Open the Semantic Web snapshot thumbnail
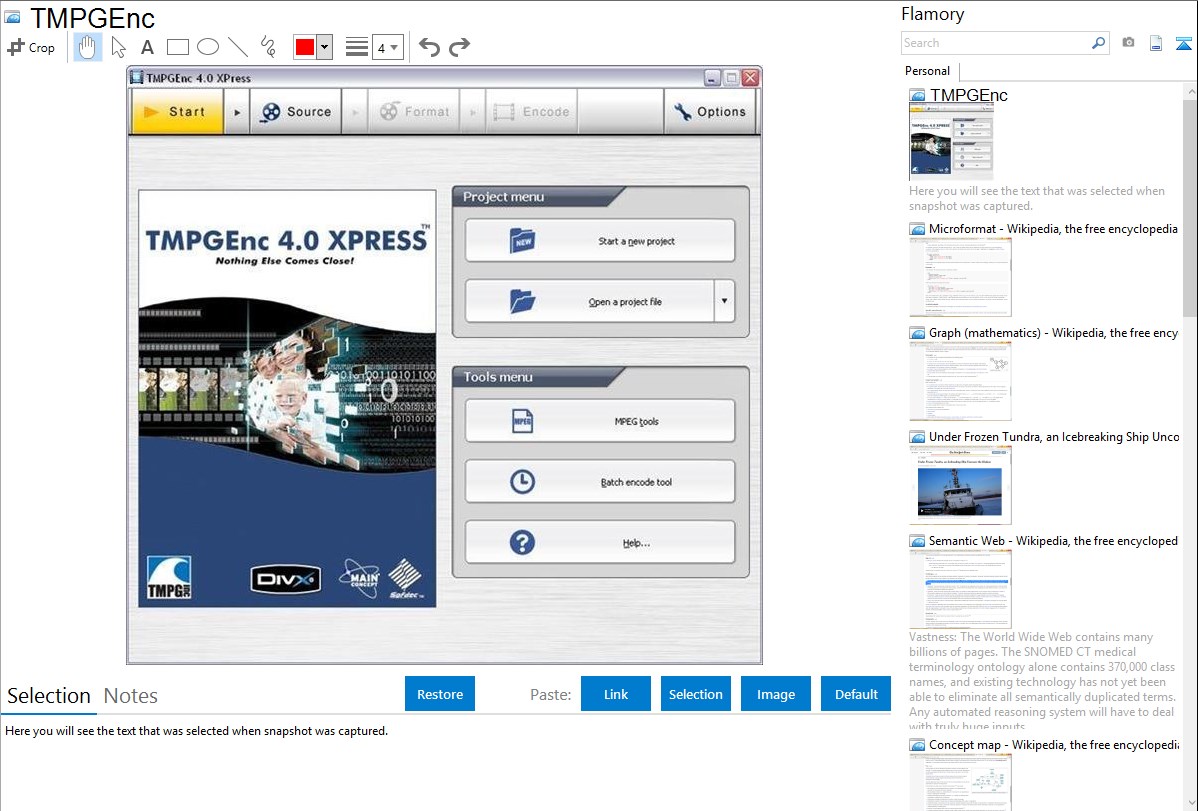Image resolution: width=1198 pixels, height=811 pixels. (x=960, y=589)
